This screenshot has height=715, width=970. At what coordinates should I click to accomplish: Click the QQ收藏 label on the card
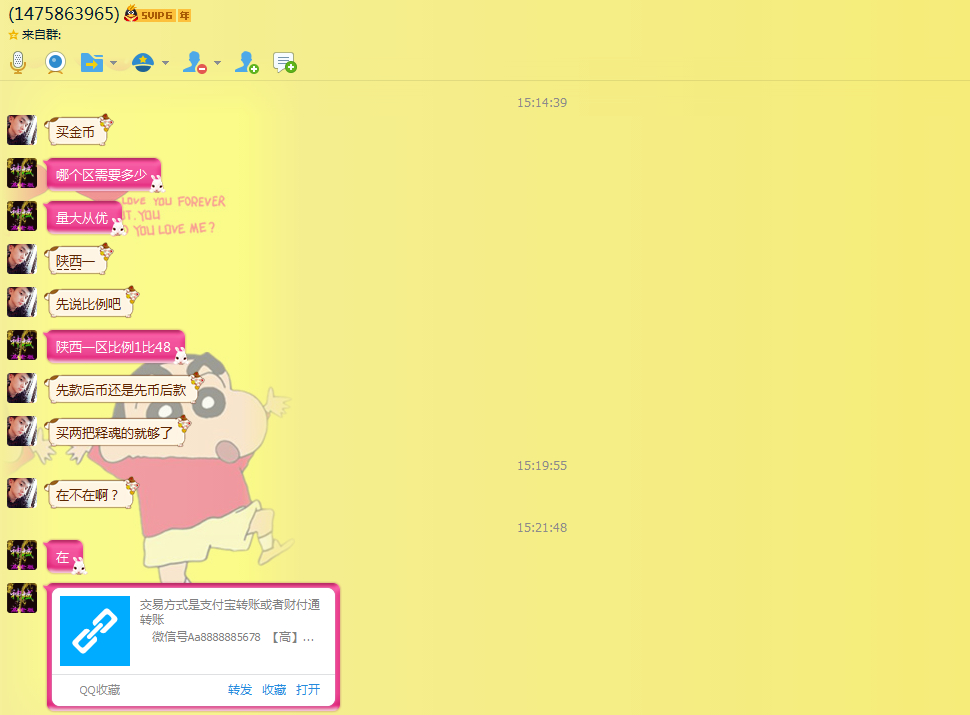click(x=100, y=690)
